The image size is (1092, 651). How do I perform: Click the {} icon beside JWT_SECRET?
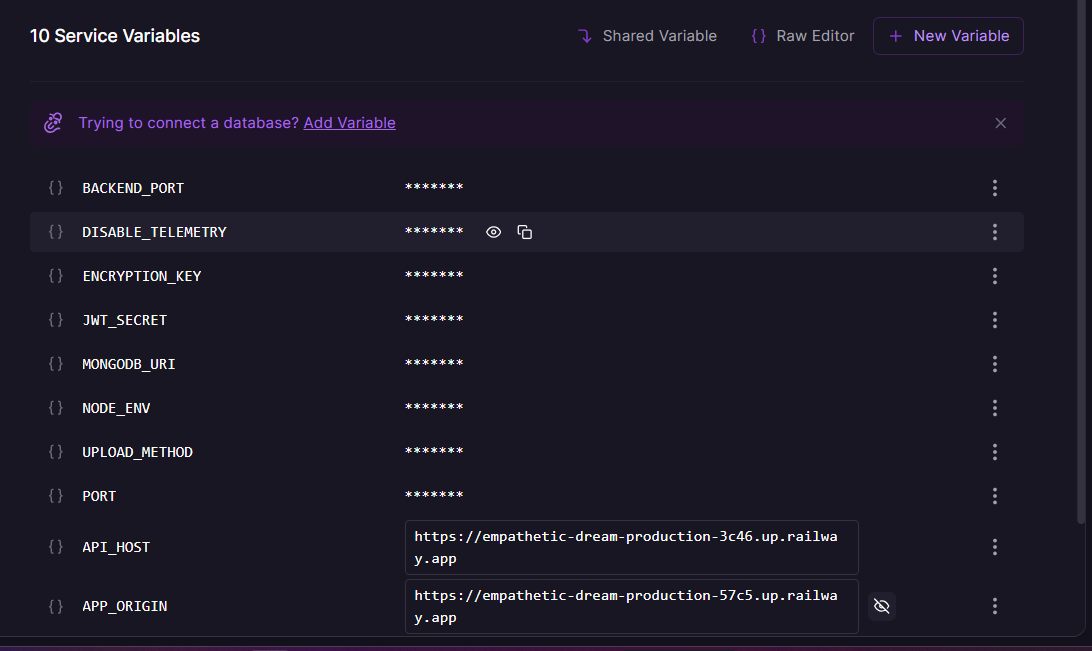[56, 320]
